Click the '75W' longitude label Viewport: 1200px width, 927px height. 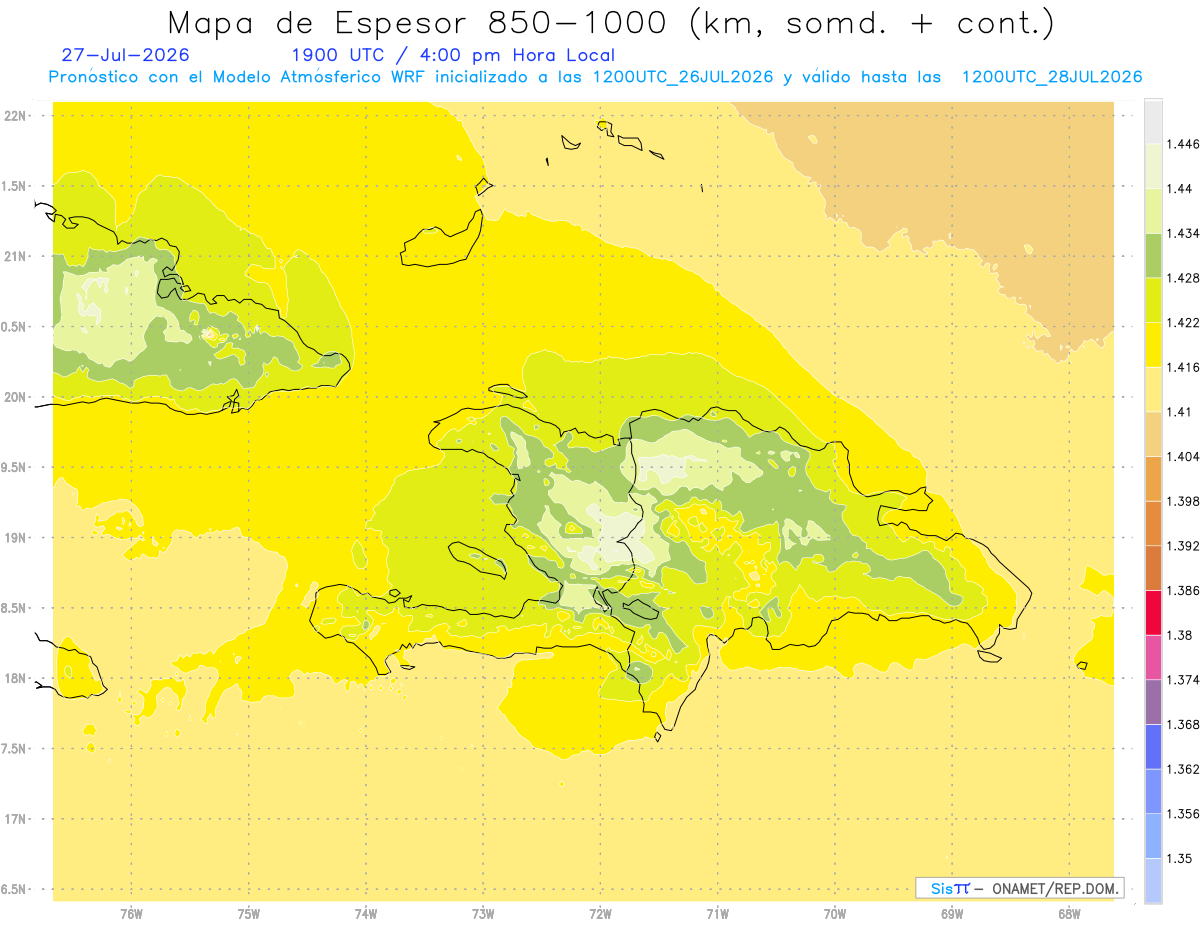point(248,914)
